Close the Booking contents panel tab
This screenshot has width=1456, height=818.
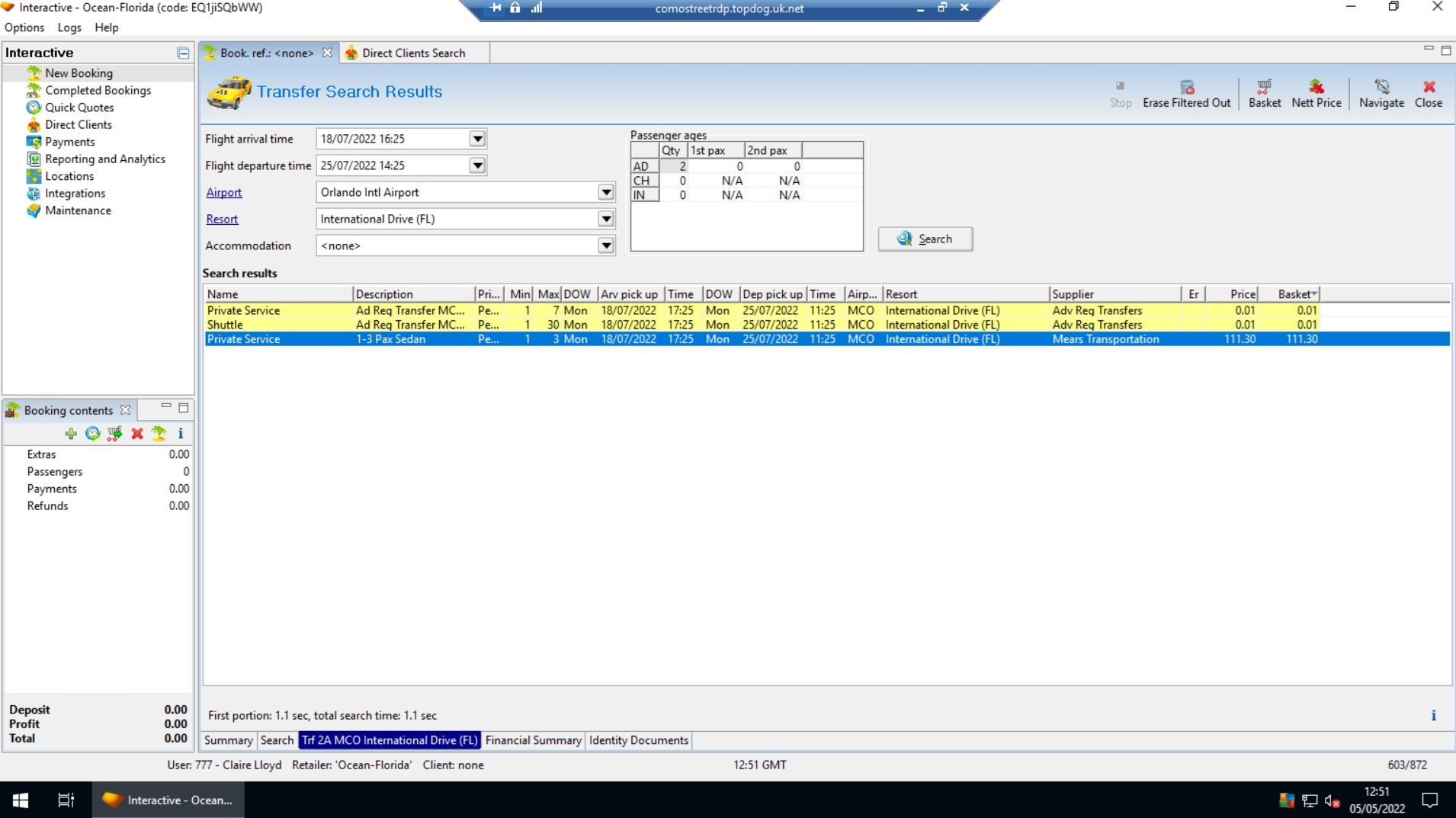tap(125, 410)
